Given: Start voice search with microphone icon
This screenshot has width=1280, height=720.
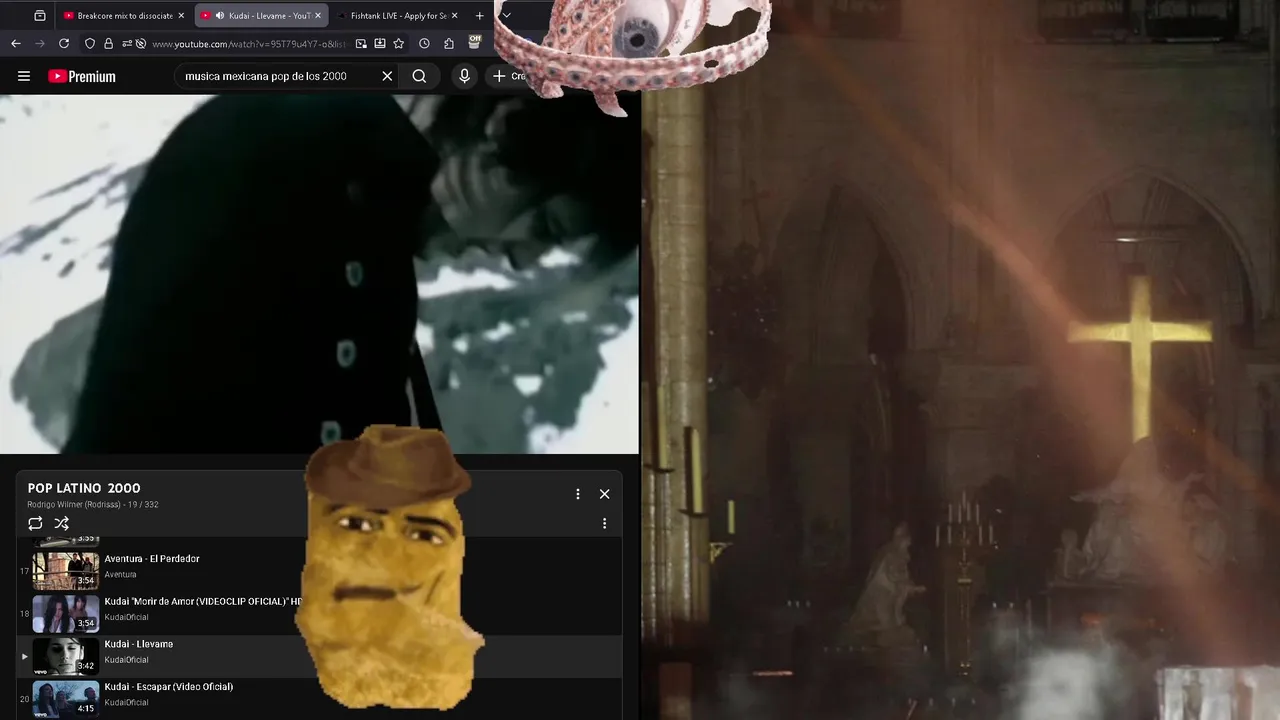Looking at the screenshot, I should [x=464, y=76].
